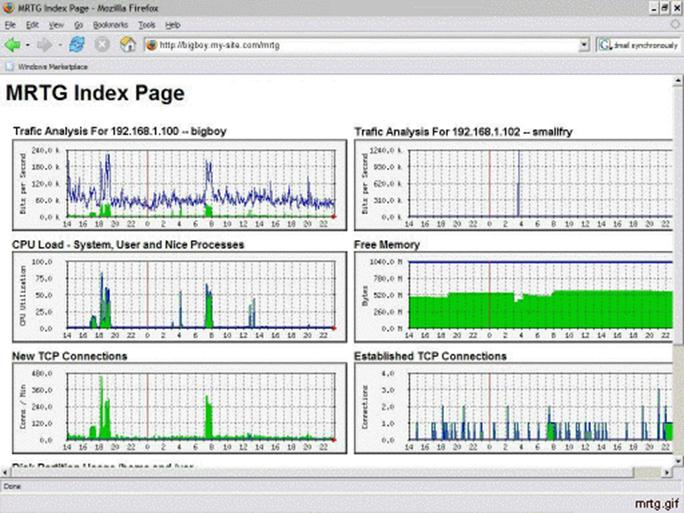This screenshot has height=513, width=684.
Task: Click 'Trafic Analysis For 192.168.1.102 -- smallfry' title
Action: [x=463, y=132]
